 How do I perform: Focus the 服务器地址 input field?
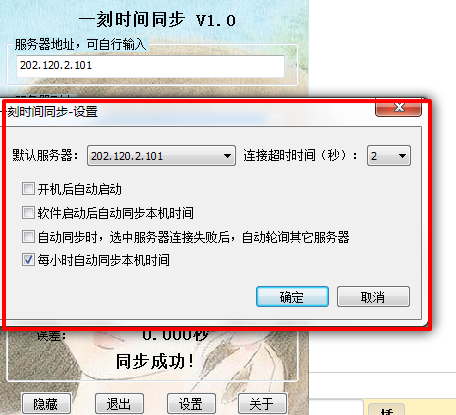click(150, 66)
